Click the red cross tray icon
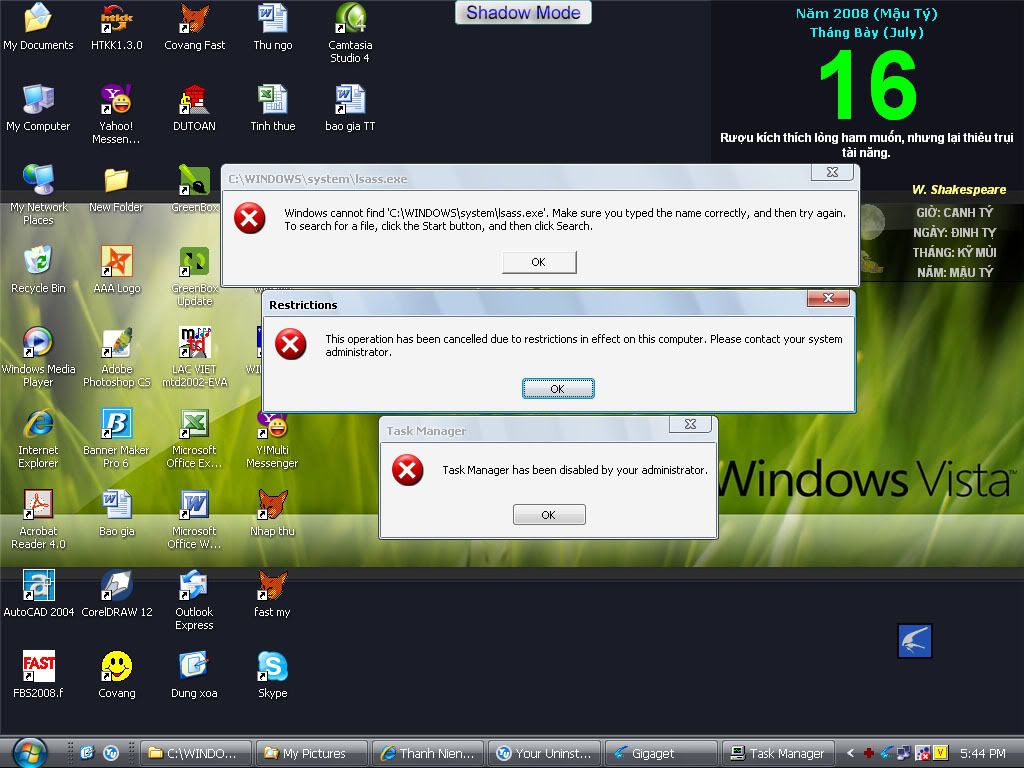Image resolution: width=1024 pixels, height=768 pixels. 869,753
